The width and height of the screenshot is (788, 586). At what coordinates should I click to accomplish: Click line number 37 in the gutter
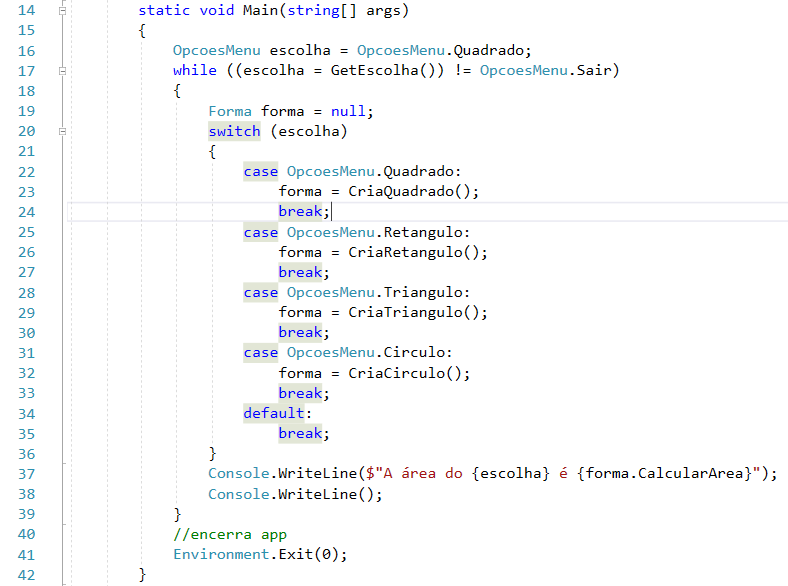(x=27, y=474)
